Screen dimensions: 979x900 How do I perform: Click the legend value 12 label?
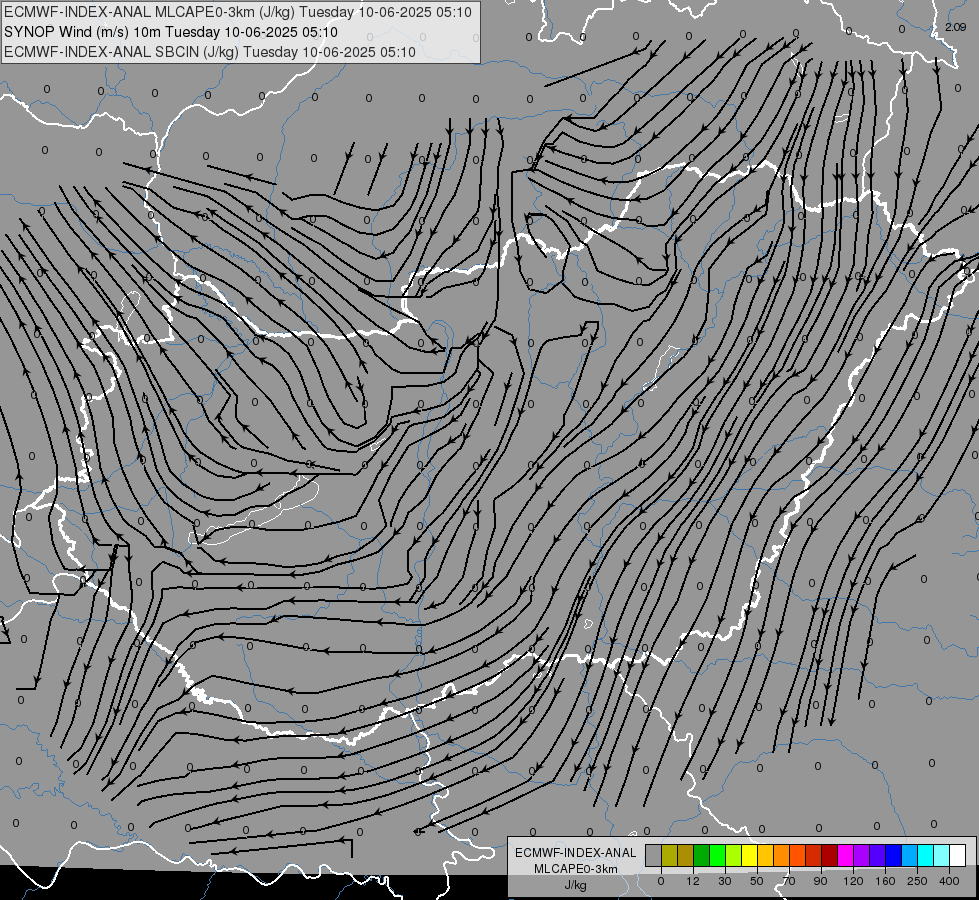click(693, 881)
